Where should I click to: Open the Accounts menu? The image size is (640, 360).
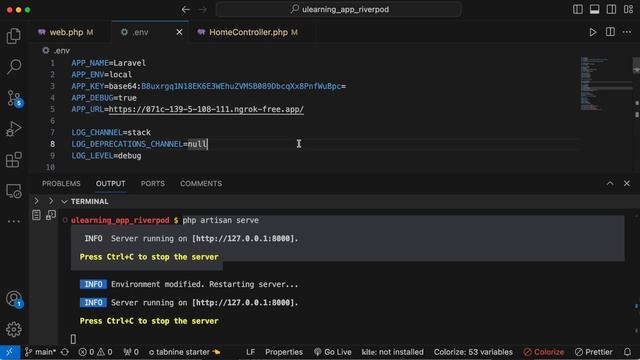(x=14, y=299)
